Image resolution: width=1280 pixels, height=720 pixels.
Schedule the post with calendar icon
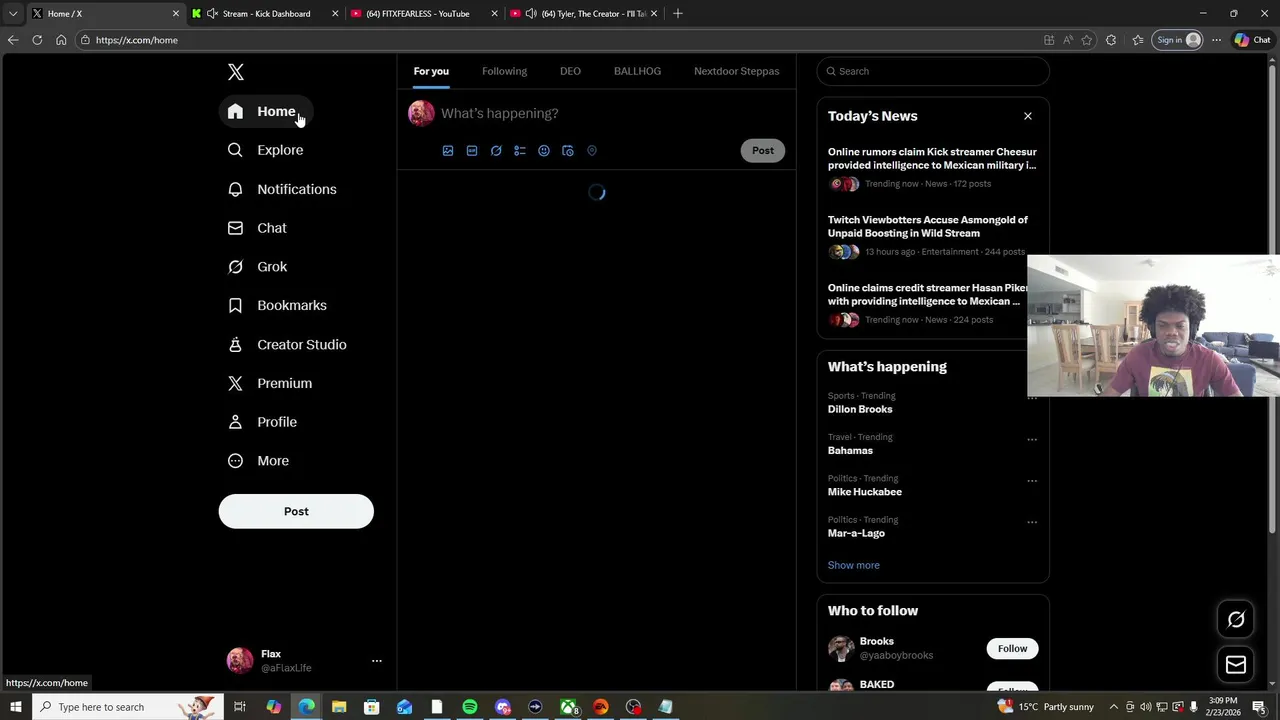(x=568, y=151)
